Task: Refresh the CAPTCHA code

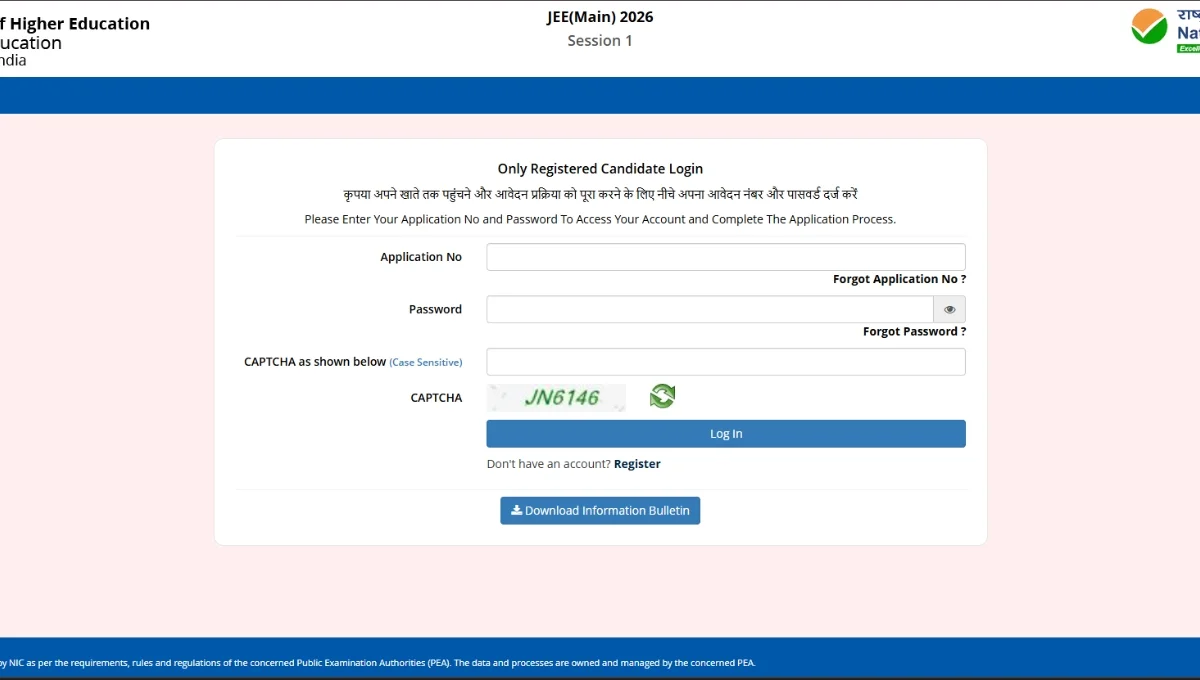Action: pyautogui.click(x=662, y=396)
